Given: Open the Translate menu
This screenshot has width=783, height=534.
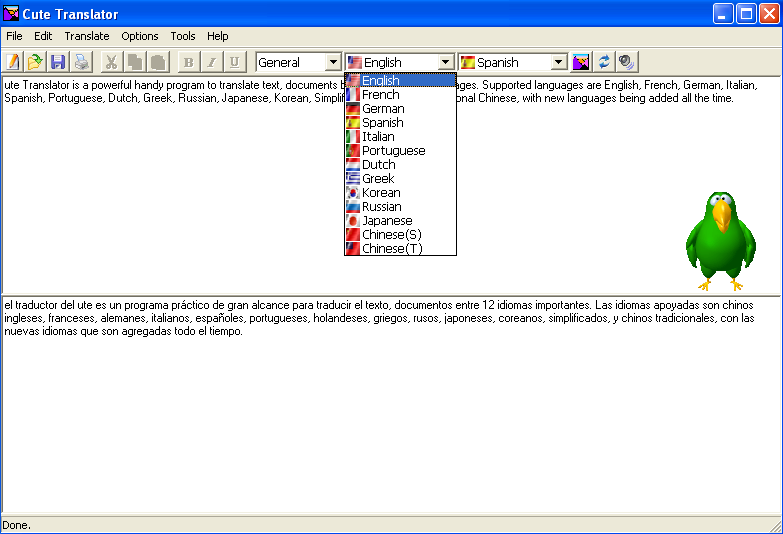Looking at the screenshot, I should 87,36.
